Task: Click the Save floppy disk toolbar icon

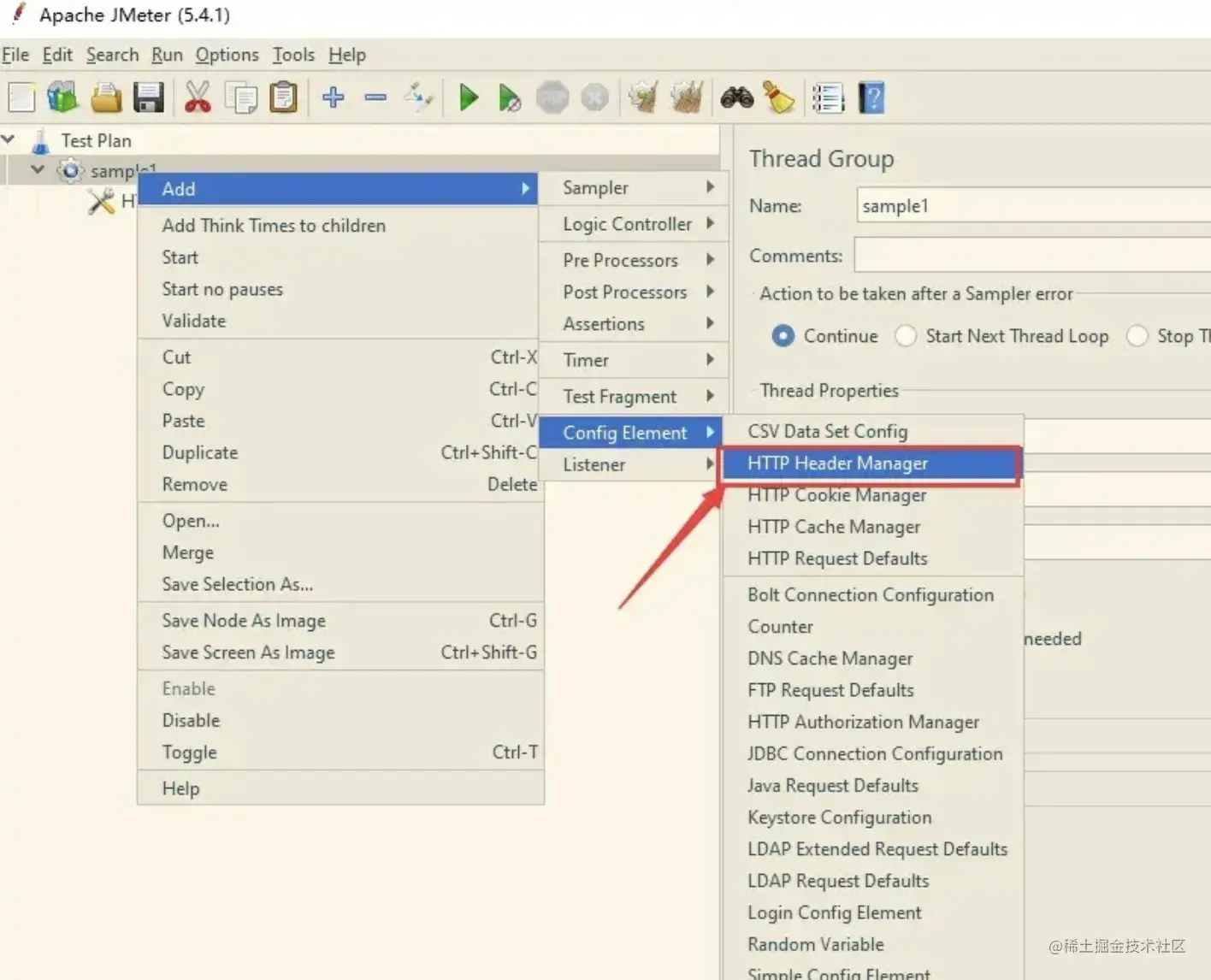Action: (x=149, y=97)
